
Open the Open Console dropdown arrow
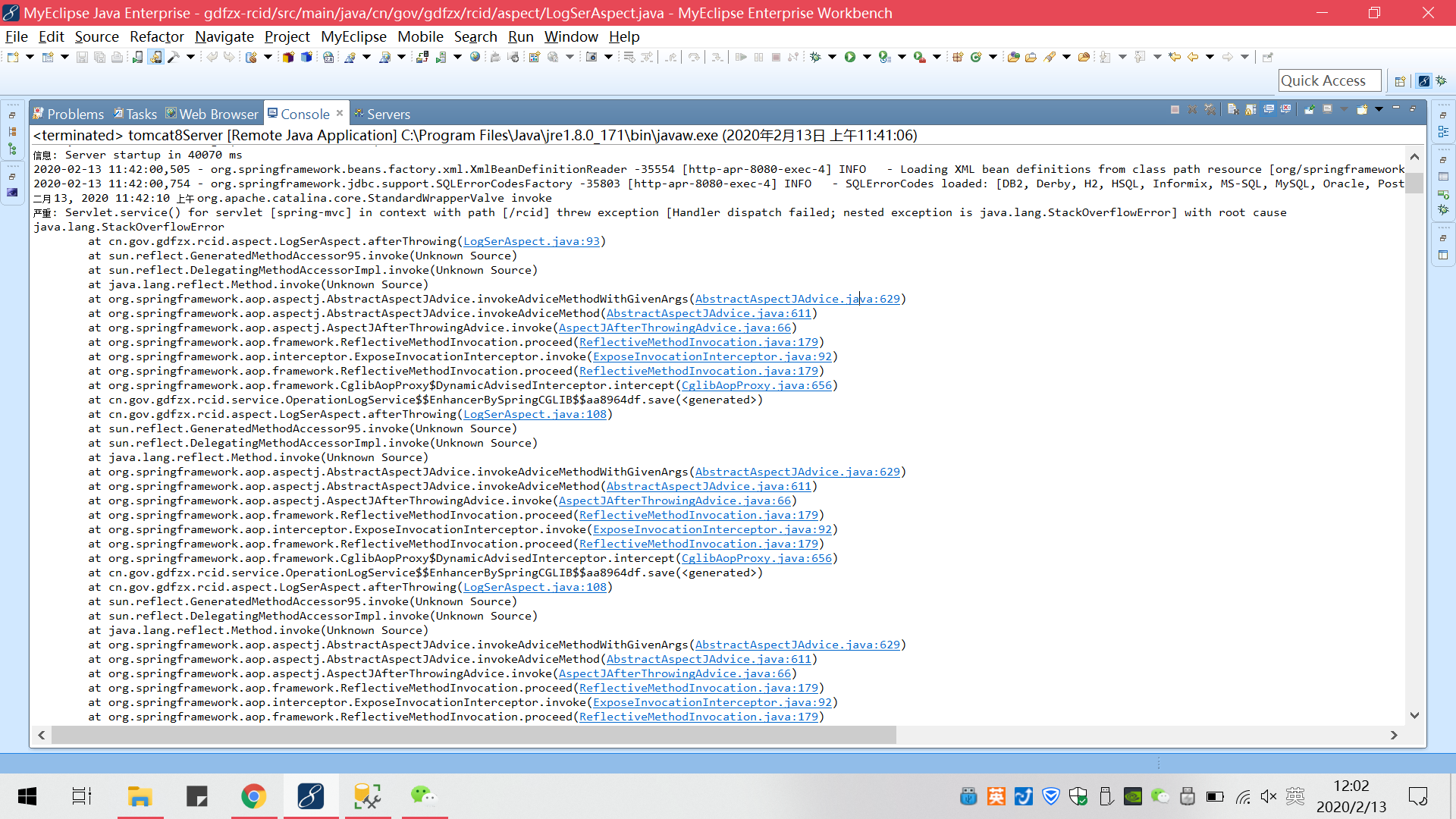(x=1379, y=110)
